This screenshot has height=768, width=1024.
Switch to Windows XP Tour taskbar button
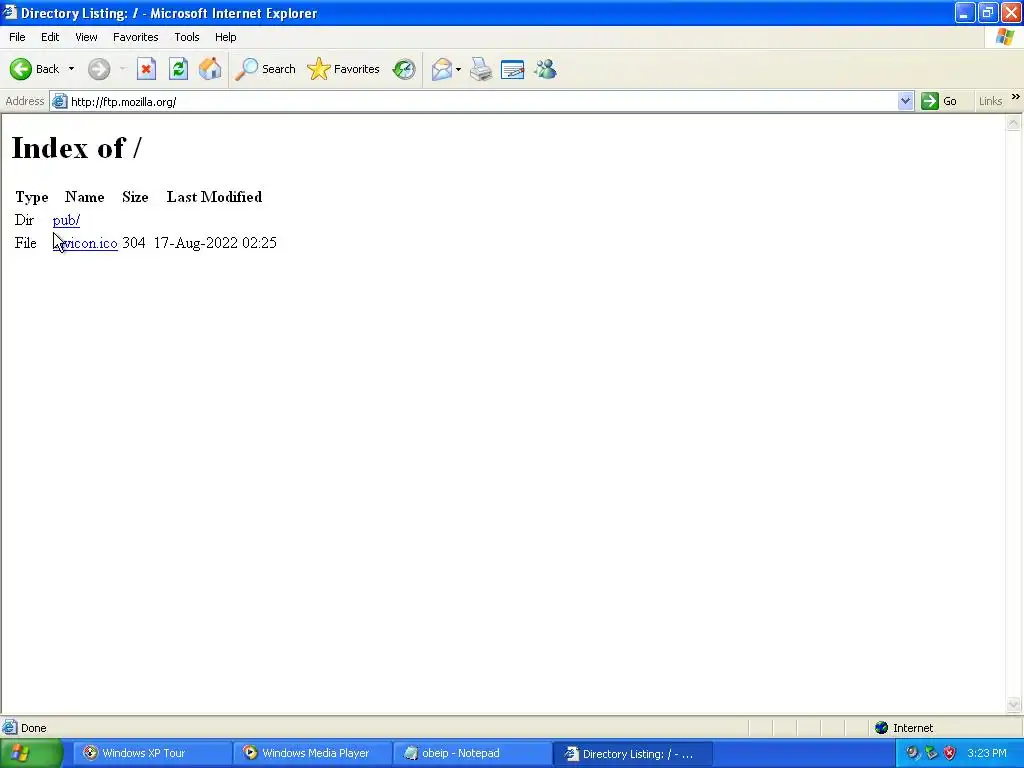coord(151,753)
